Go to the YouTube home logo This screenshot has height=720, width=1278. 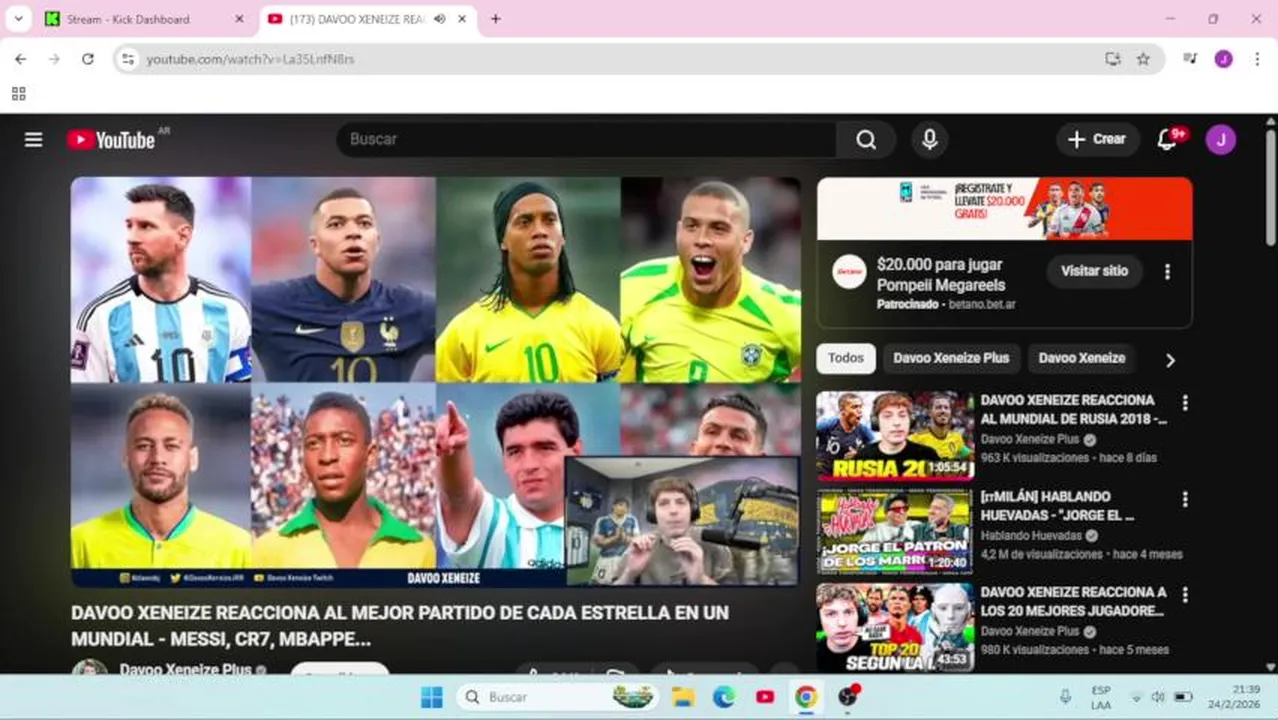[x=111, y=140]
